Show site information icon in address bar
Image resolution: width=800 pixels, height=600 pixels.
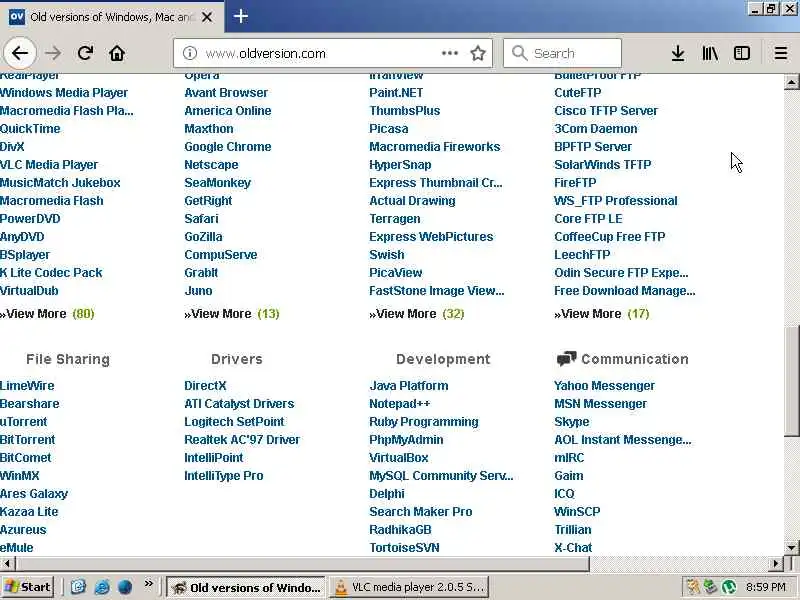coord(190,53)
